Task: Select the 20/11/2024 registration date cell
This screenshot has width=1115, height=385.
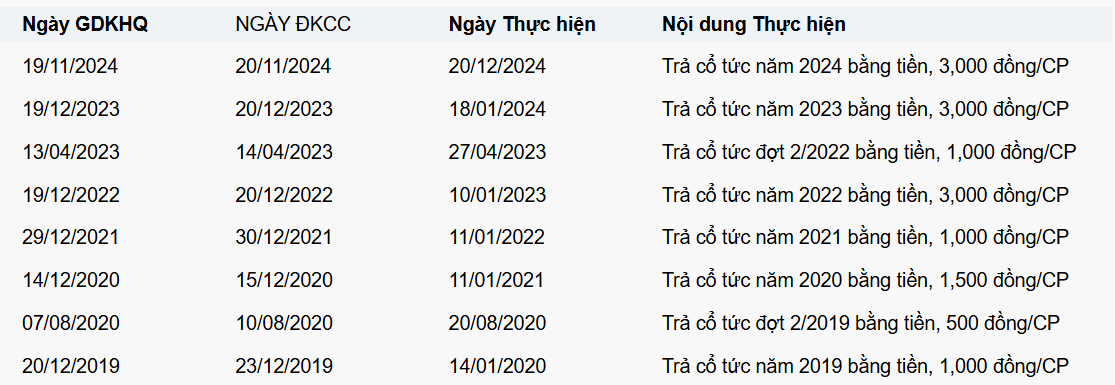Action: (x=283, y=66)
